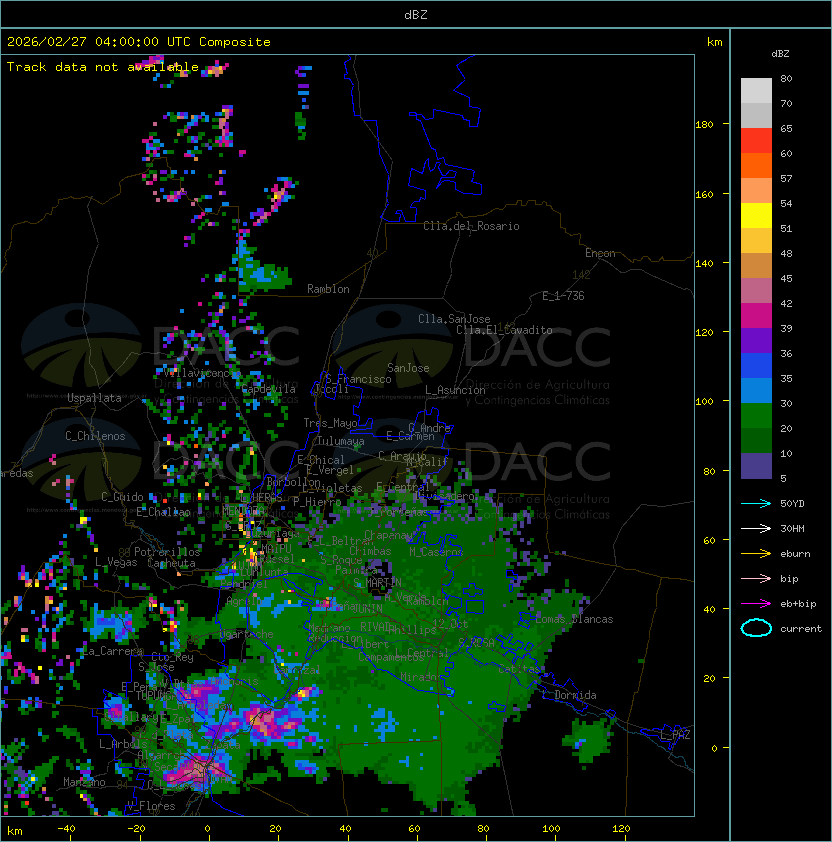832x842 pixels.
Task: Click the light gray 70–80 dBZ swatch
Action: pyautogui.click(x=756, y=91)
